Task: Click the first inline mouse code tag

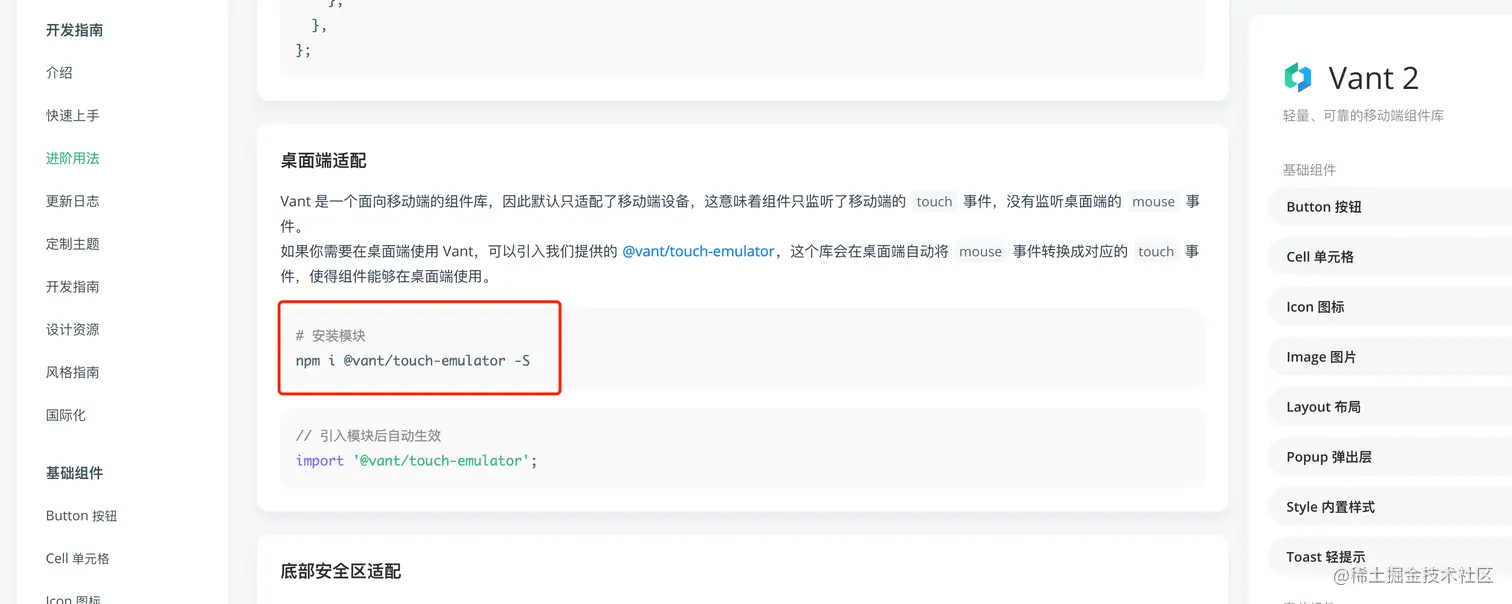Action: [x=1153, y=201]
